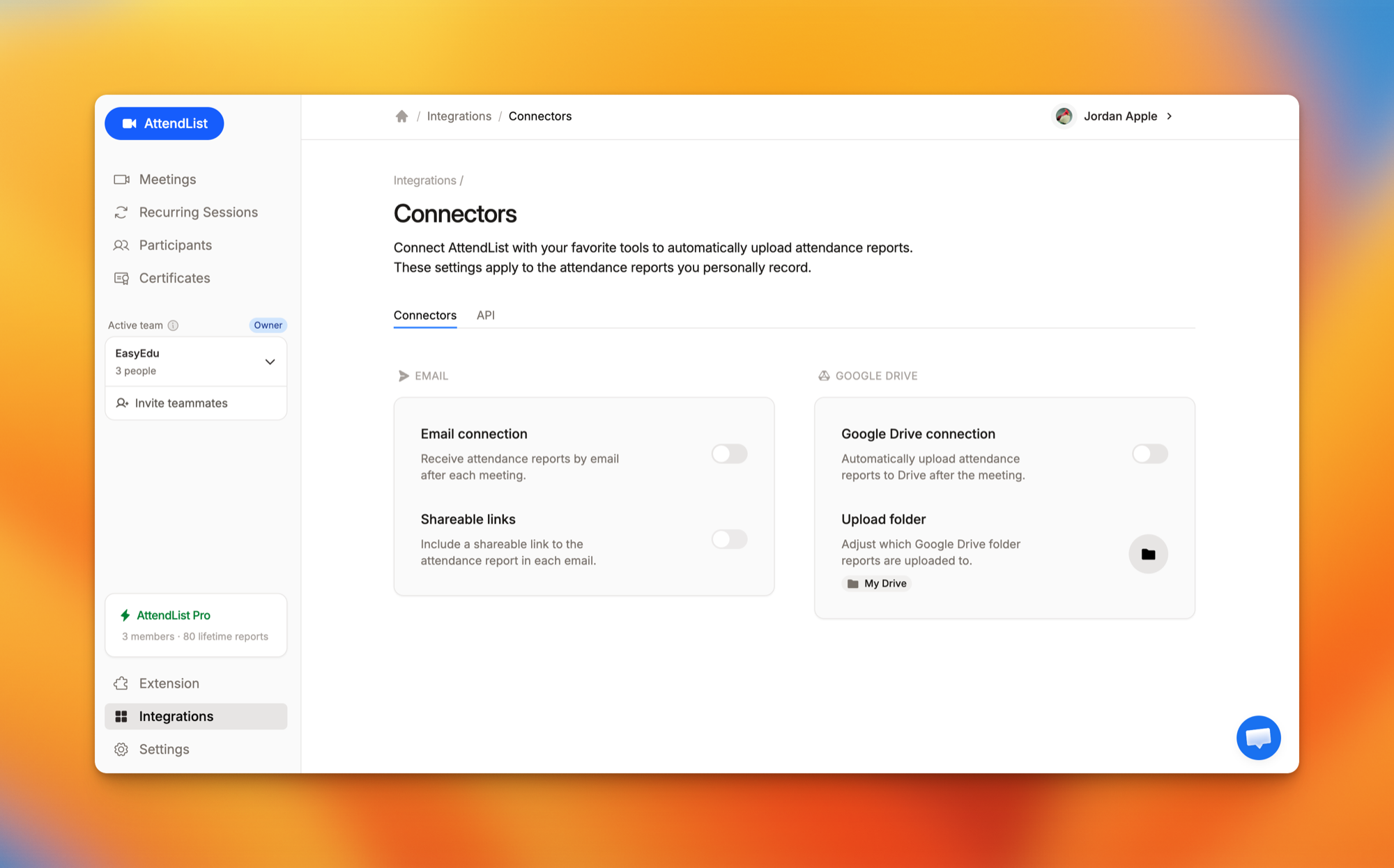Open the chat support bubble
This screenshot has height=868, width=1394.
point(1258,738)
